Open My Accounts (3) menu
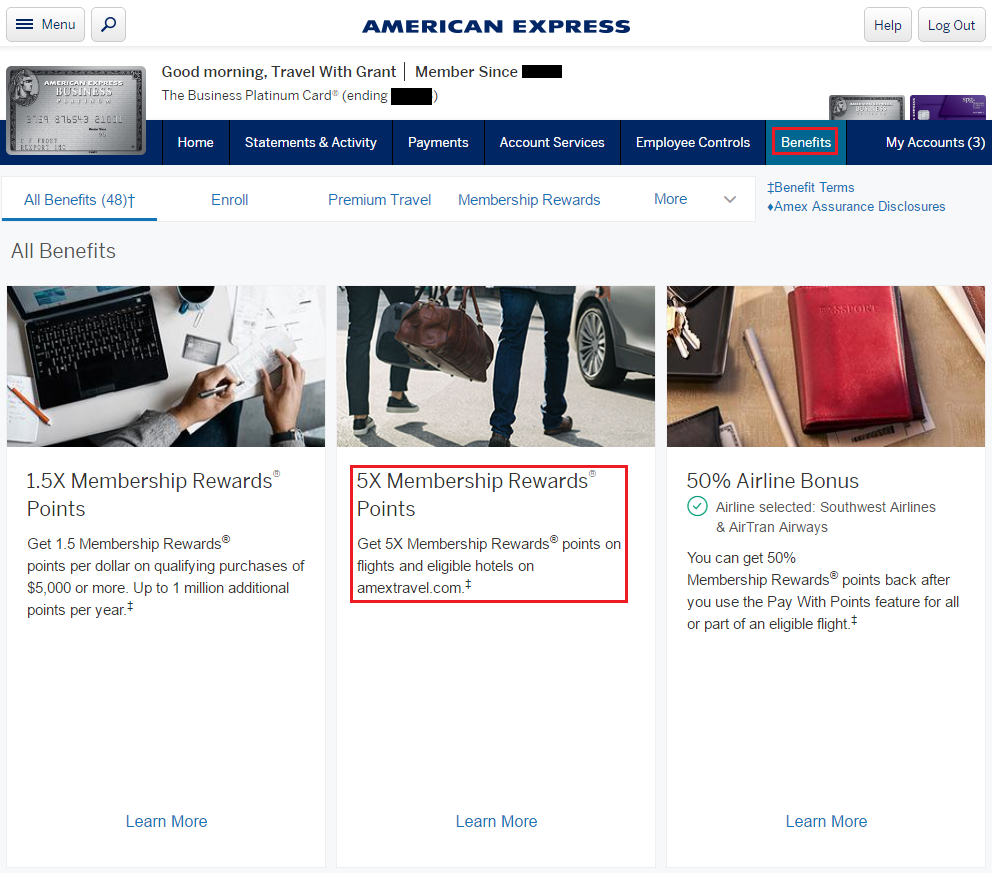This screenshot has width=992, height=873. coord(935,142)
